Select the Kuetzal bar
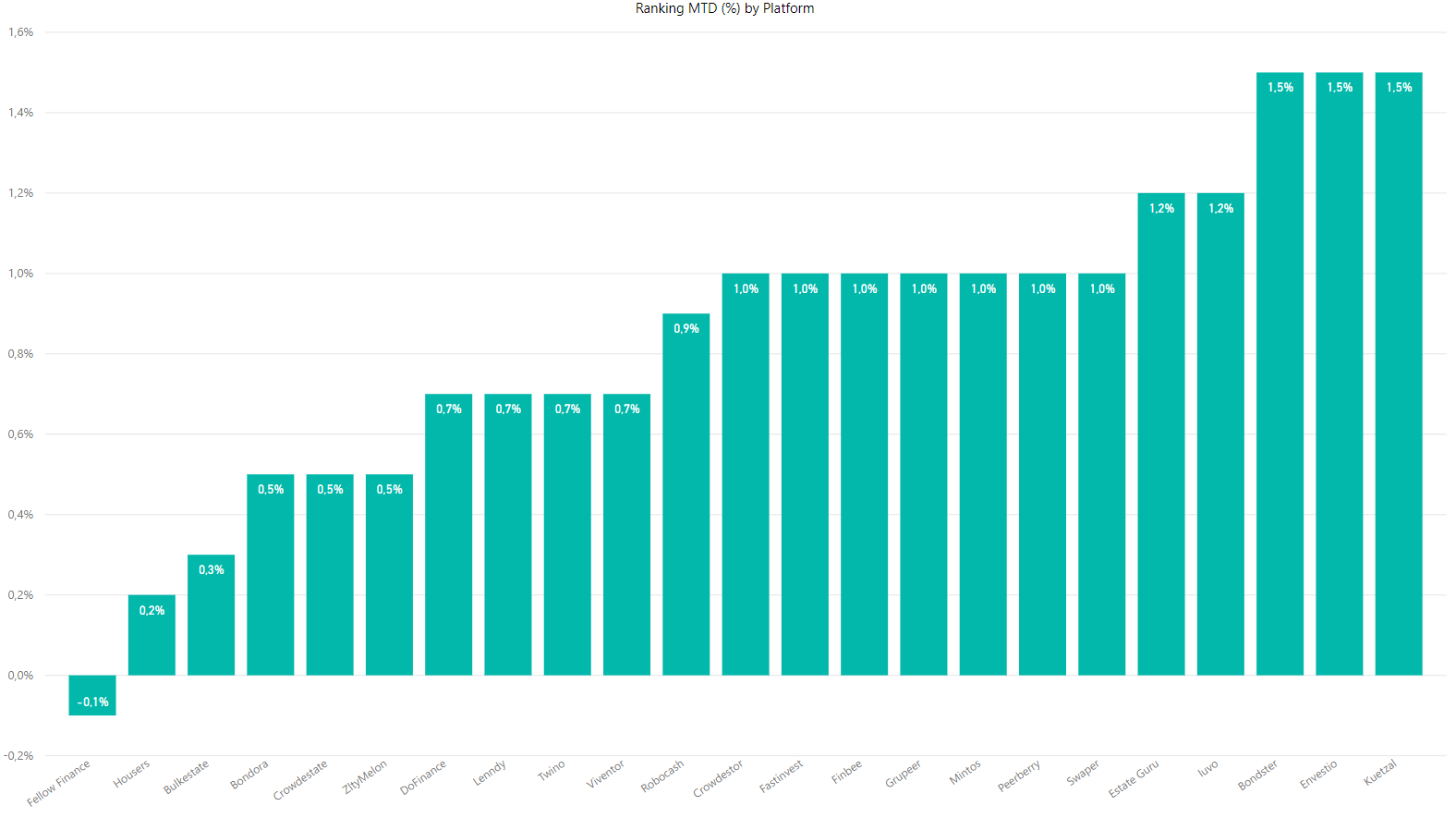Image resolution: width=1456 pixels, height=818 pixels. click(1399, 373)
